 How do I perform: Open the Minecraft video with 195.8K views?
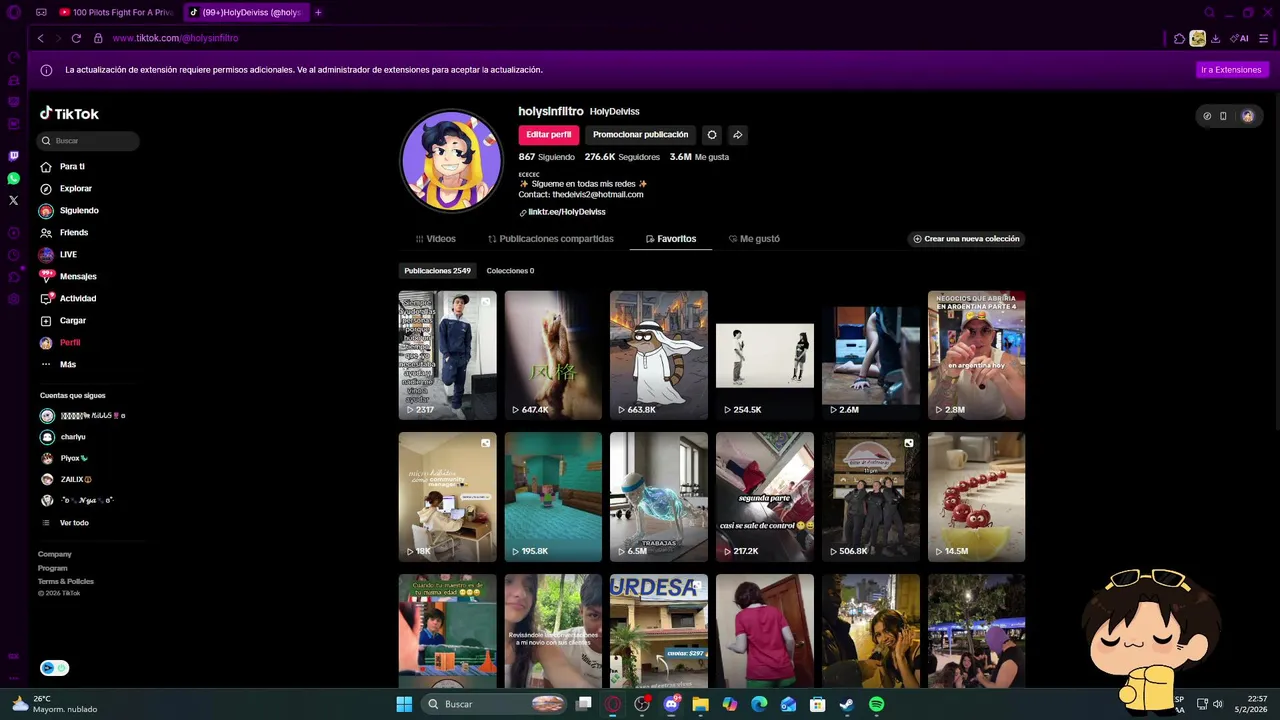[553, 497]
